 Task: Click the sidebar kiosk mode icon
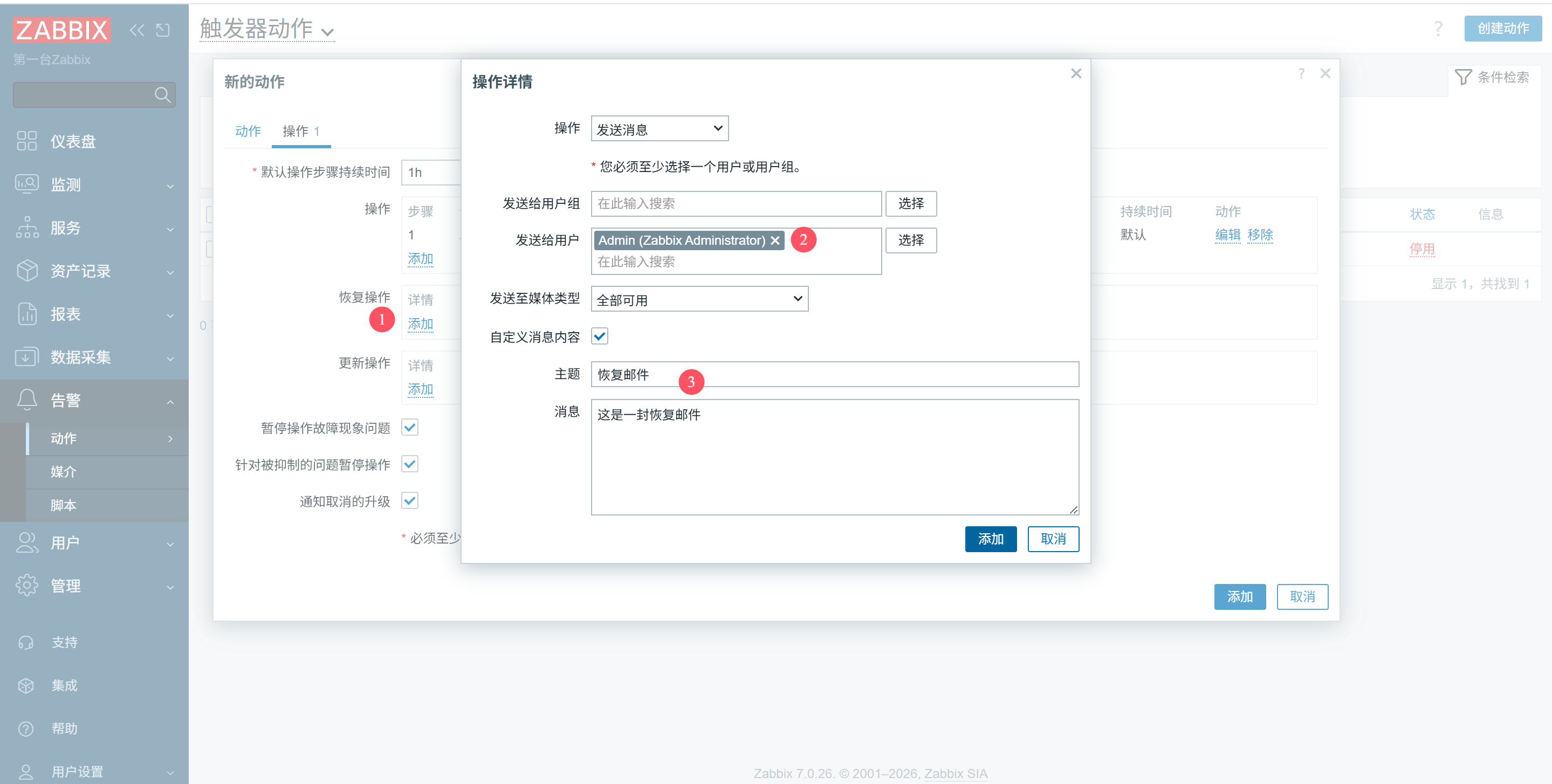click(x=163, y=30)
